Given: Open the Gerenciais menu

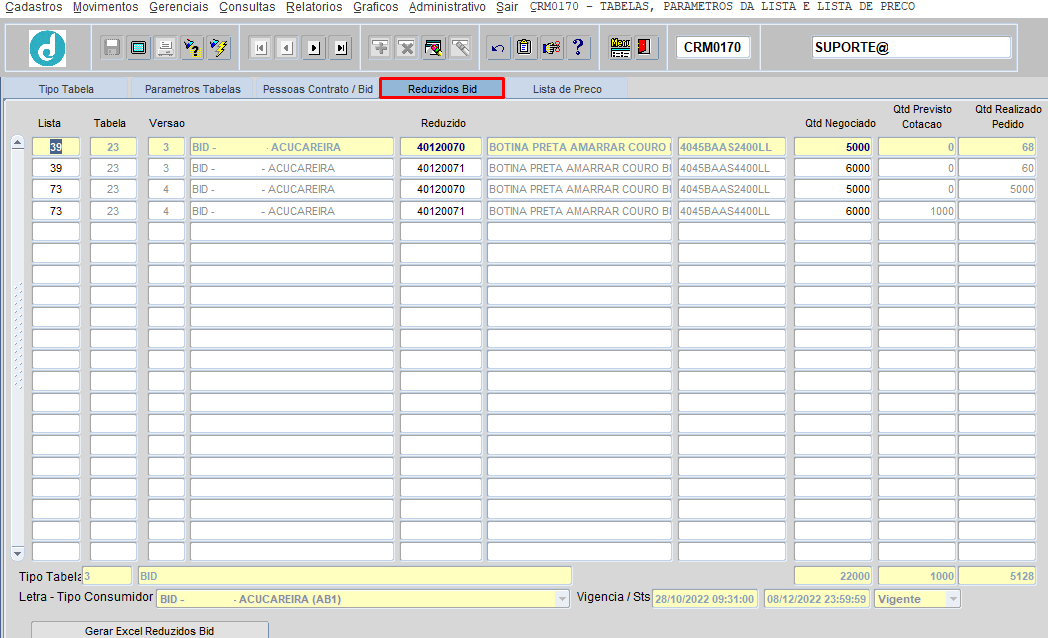Looking at the screenshot, I should [178, 7].
